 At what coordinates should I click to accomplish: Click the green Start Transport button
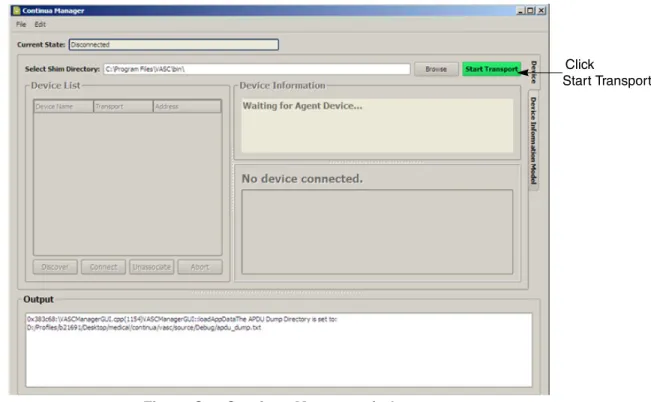click(x=491, y=69)
